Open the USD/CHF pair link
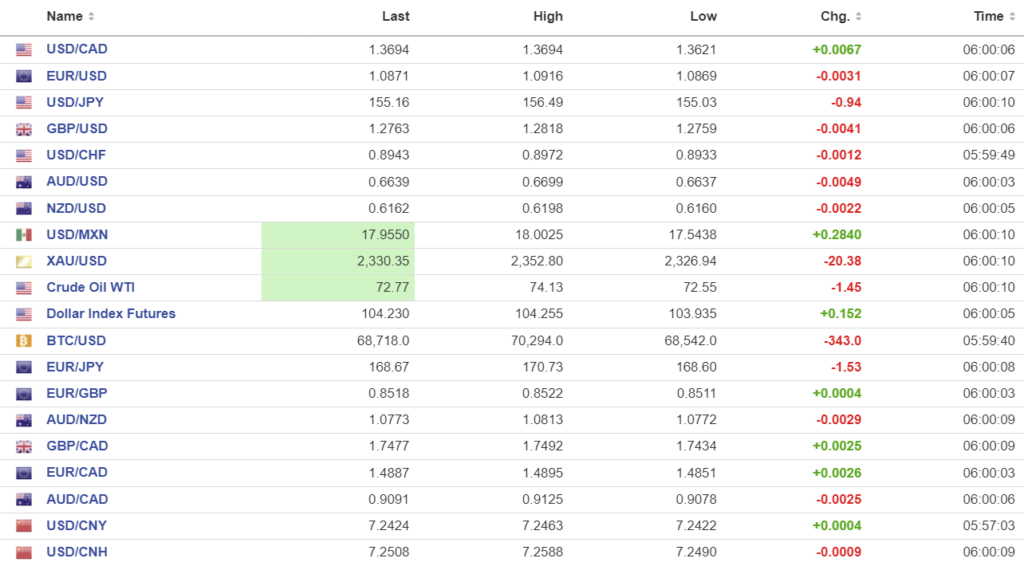Viewport: 1024px width, 562px height. point(76,155)
